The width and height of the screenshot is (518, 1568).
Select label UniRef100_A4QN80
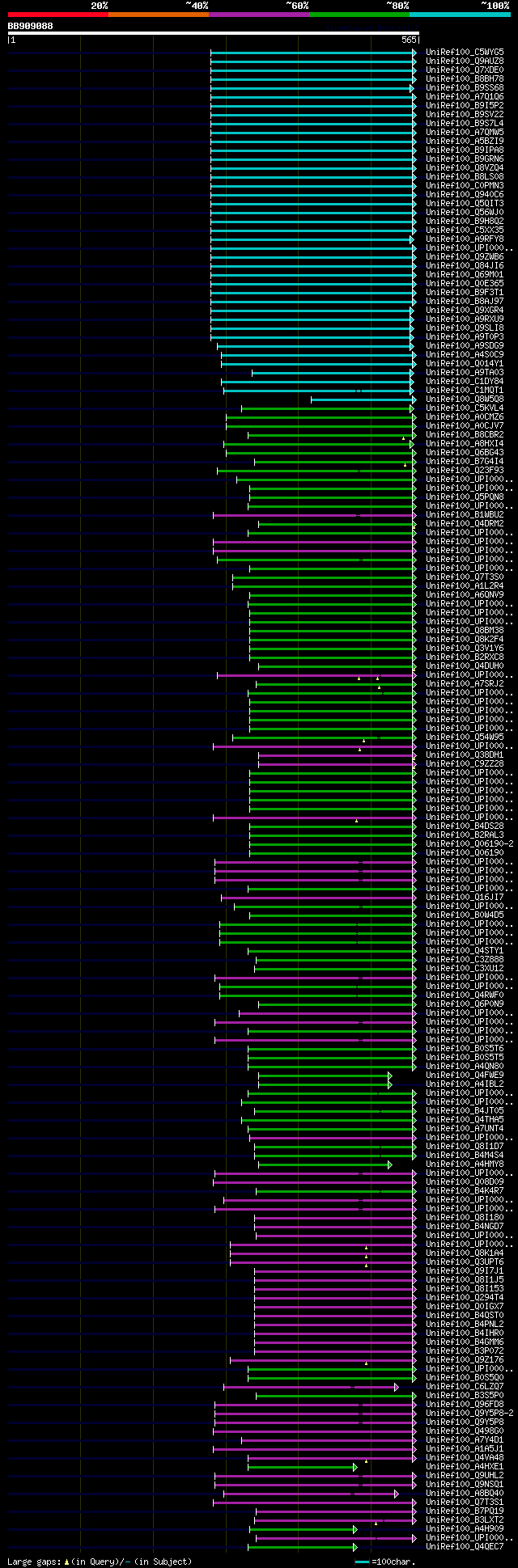(x=465, y=1066)
